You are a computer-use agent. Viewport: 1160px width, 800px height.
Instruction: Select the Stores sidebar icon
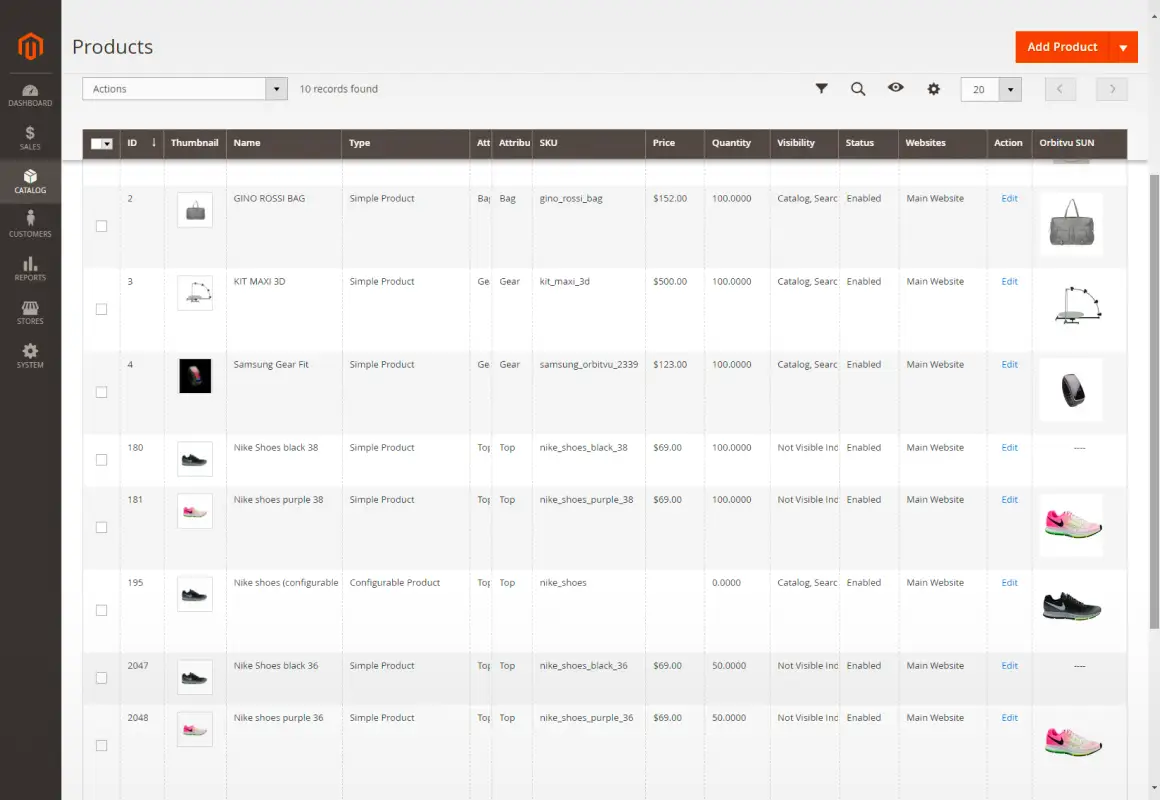coord(30,311)
